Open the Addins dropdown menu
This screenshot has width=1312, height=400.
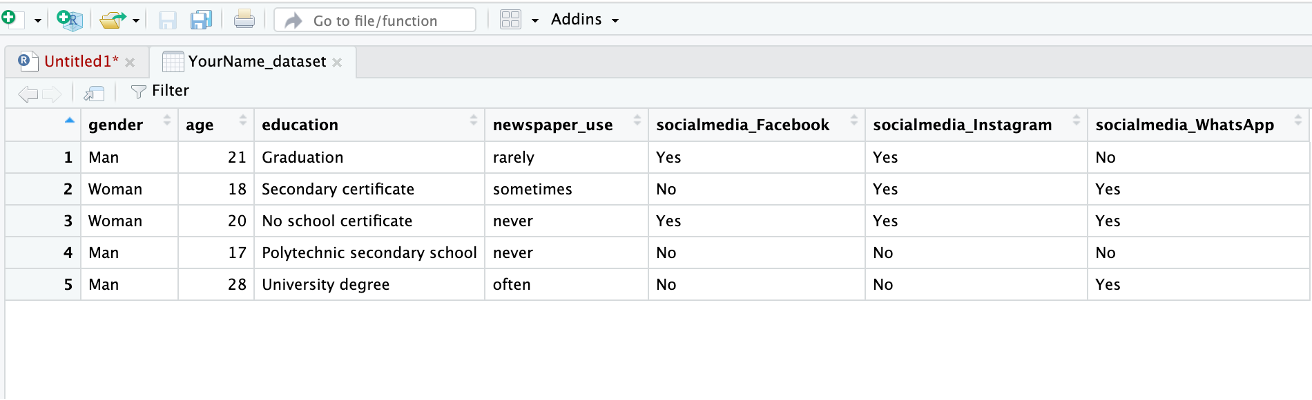point(585,20)
